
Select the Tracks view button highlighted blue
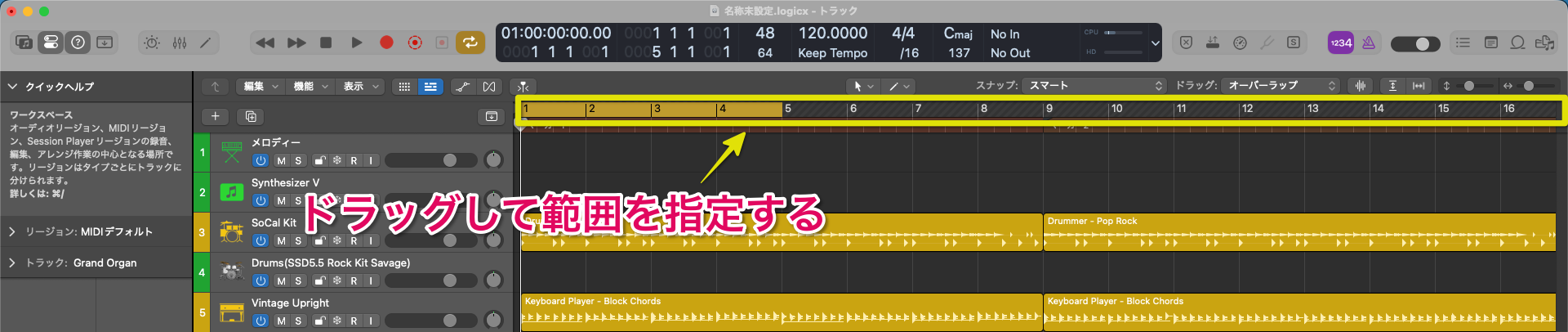click(x=430, y=86)
